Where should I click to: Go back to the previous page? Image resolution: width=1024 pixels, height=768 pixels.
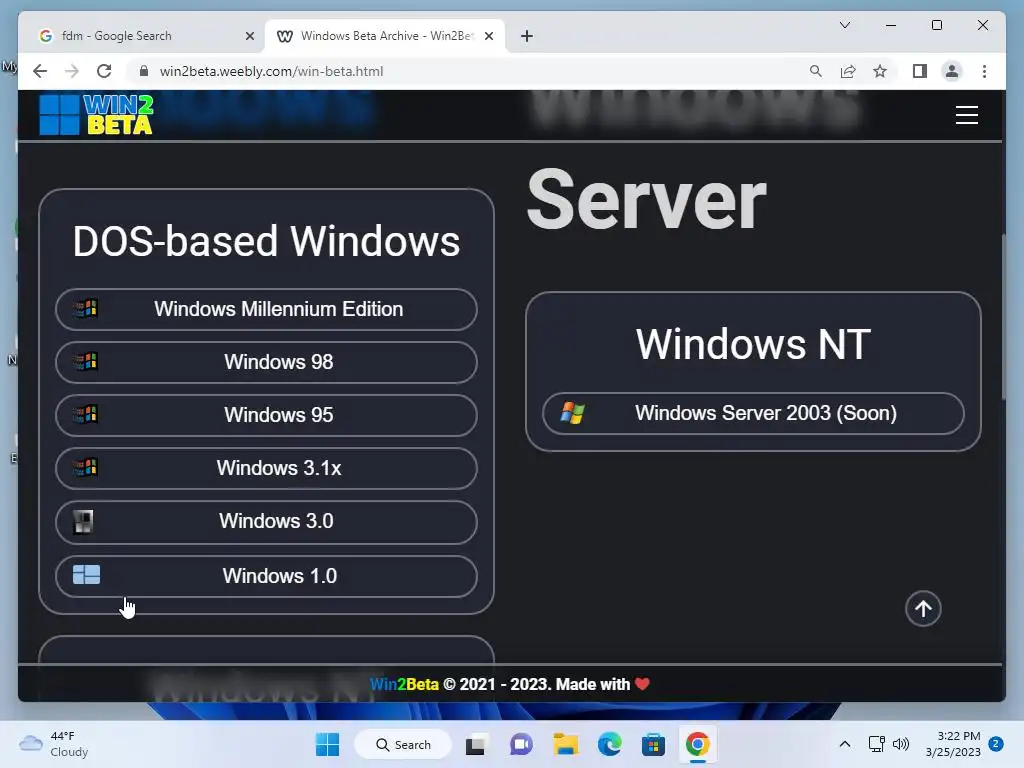(40, 71)
